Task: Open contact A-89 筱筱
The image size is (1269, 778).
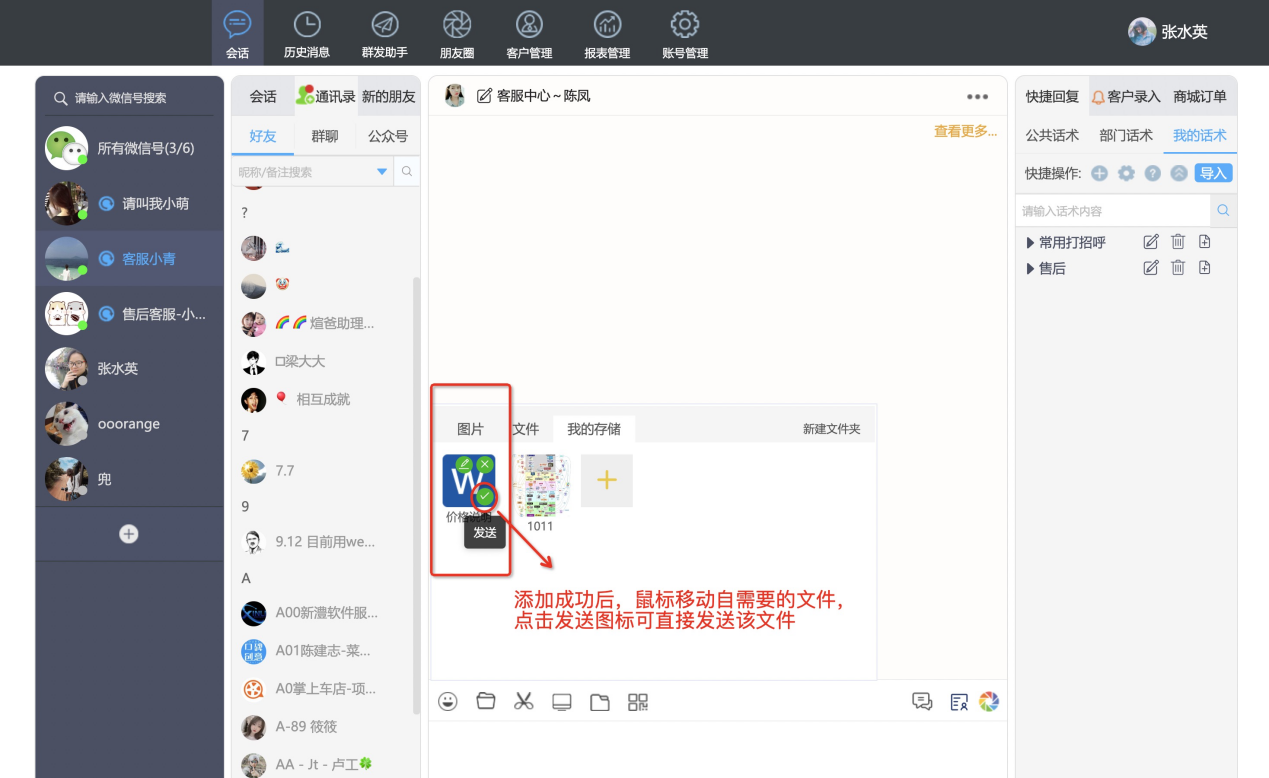Action: pos(322,727)
